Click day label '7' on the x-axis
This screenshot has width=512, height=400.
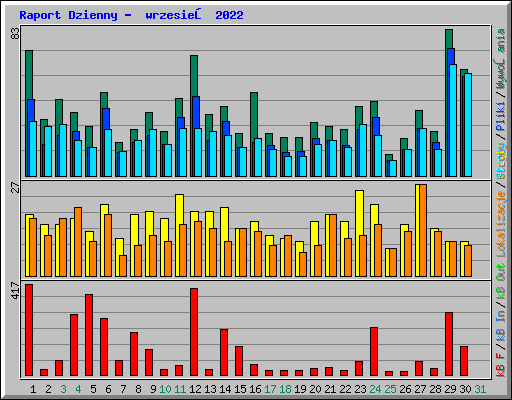(x=123, y=389)
